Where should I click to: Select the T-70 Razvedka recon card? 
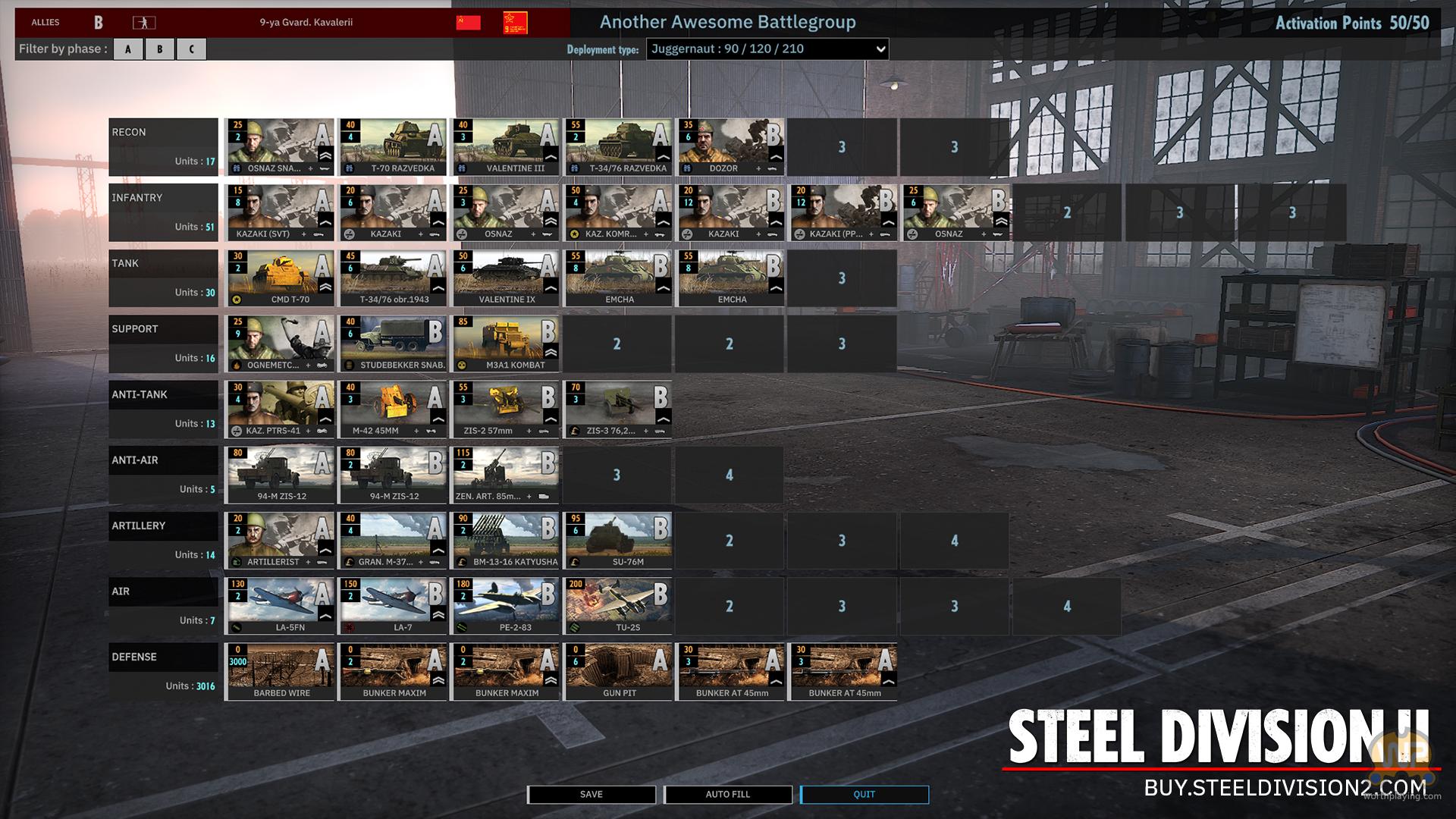click(x=392, y=146)
